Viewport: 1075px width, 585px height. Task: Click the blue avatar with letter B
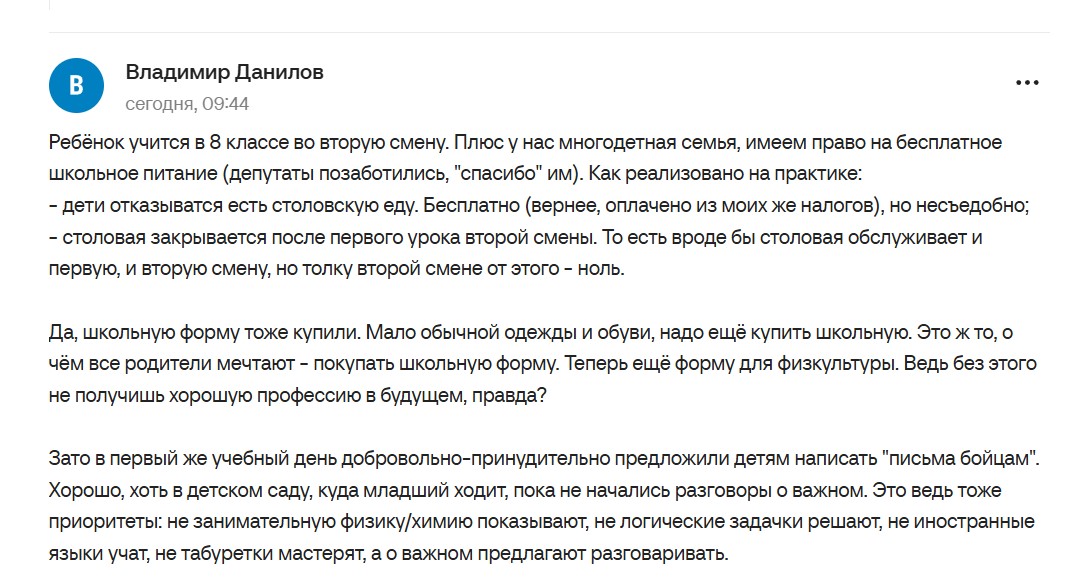[75, 86]
